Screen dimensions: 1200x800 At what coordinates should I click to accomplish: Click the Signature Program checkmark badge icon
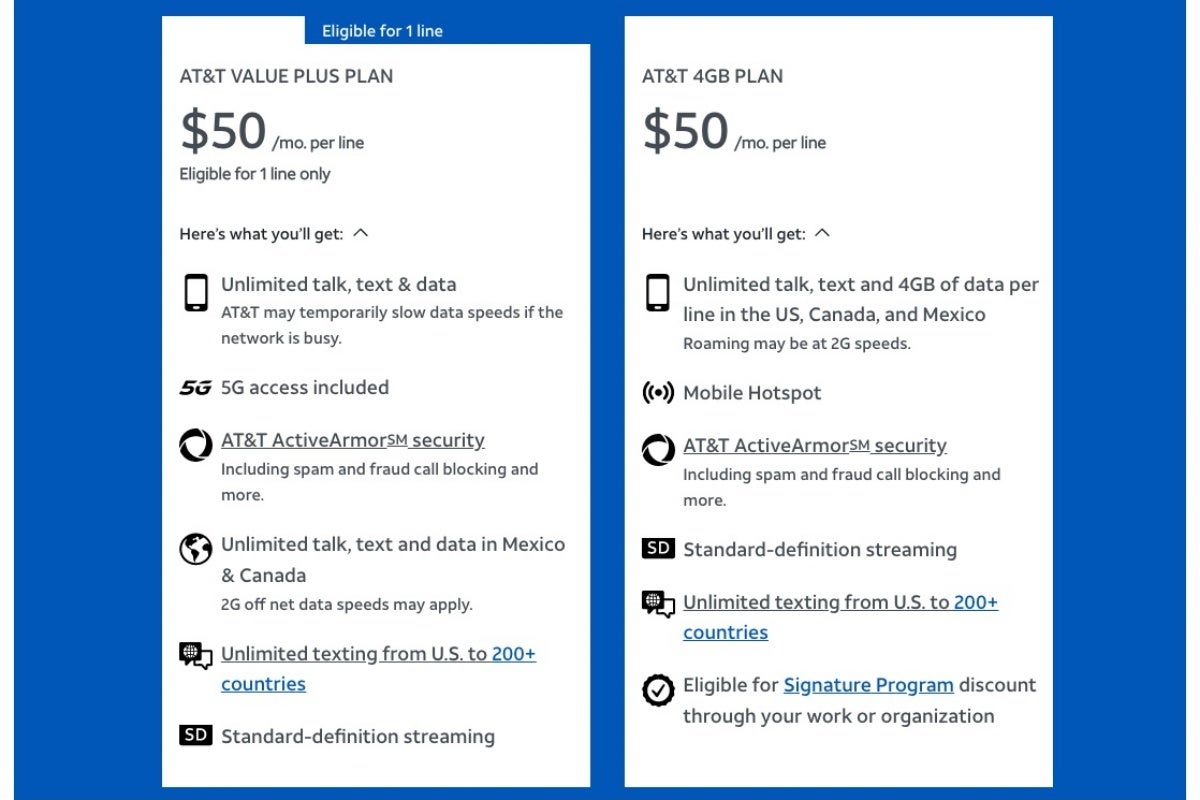[658, 690]
